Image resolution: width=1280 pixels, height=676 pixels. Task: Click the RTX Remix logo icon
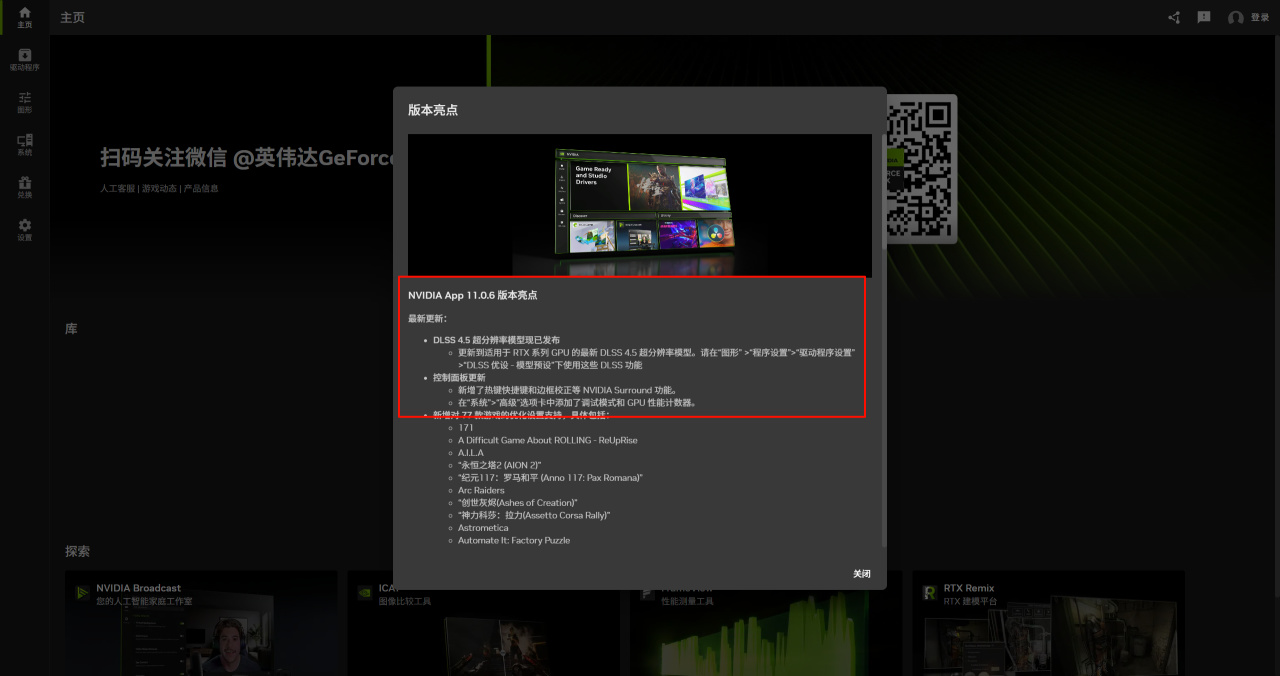tap(929, 593)
